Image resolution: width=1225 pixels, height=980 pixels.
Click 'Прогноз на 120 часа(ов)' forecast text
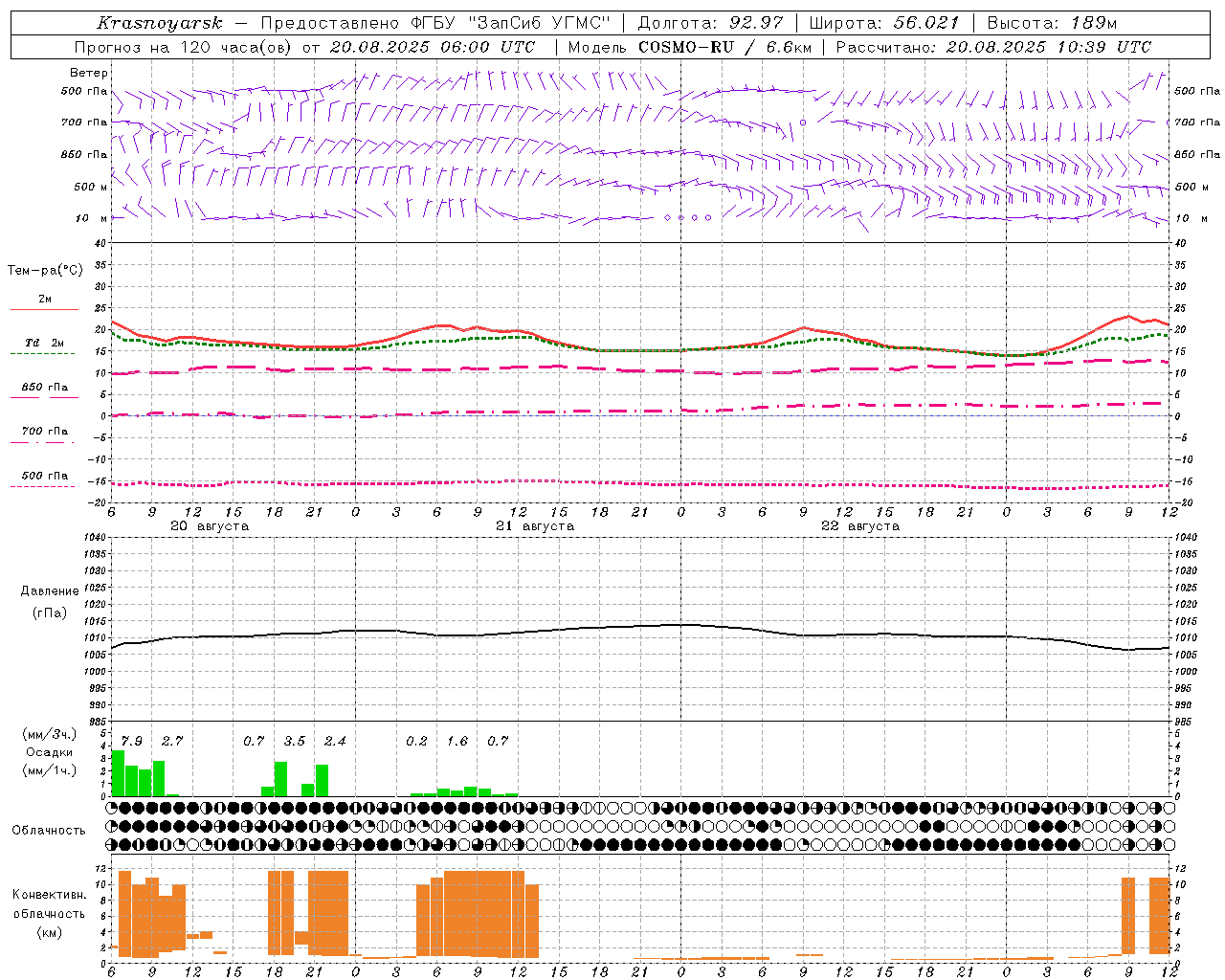pos(184,47)
